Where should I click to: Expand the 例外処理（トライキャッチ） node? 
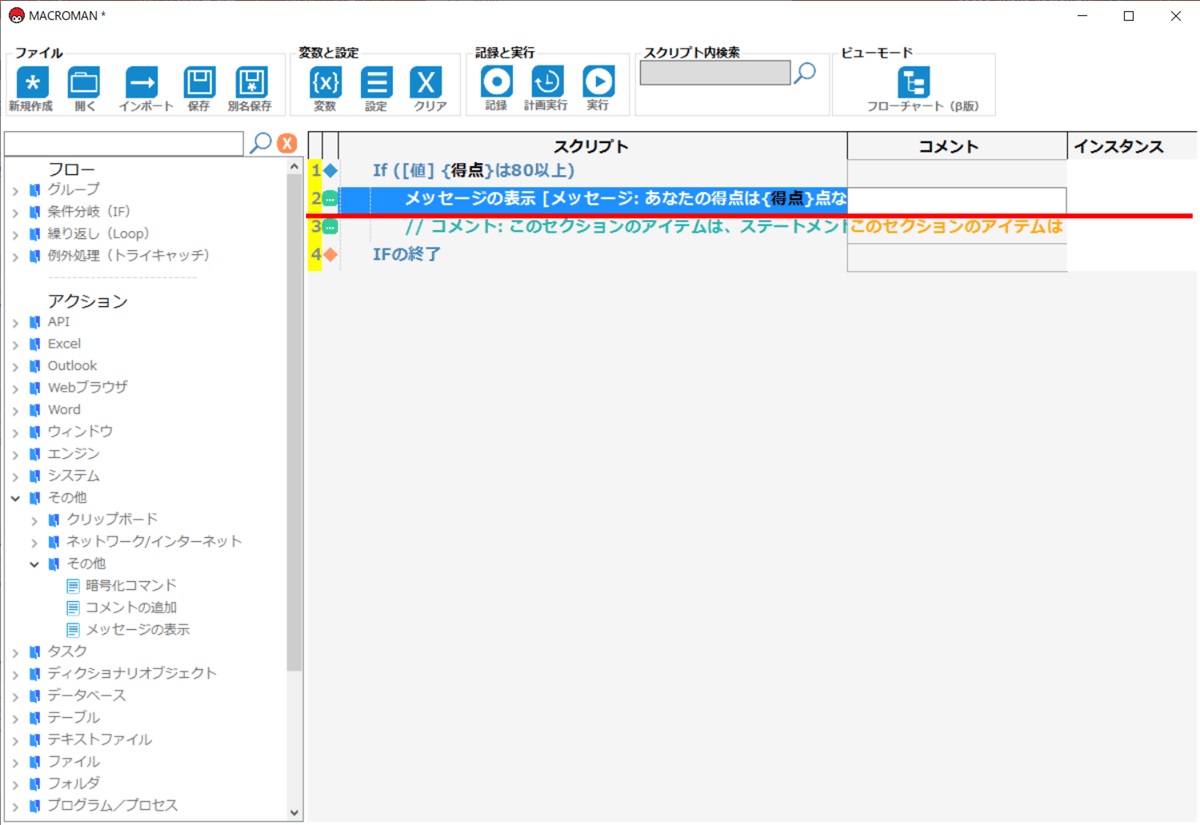tap(16, 256)
